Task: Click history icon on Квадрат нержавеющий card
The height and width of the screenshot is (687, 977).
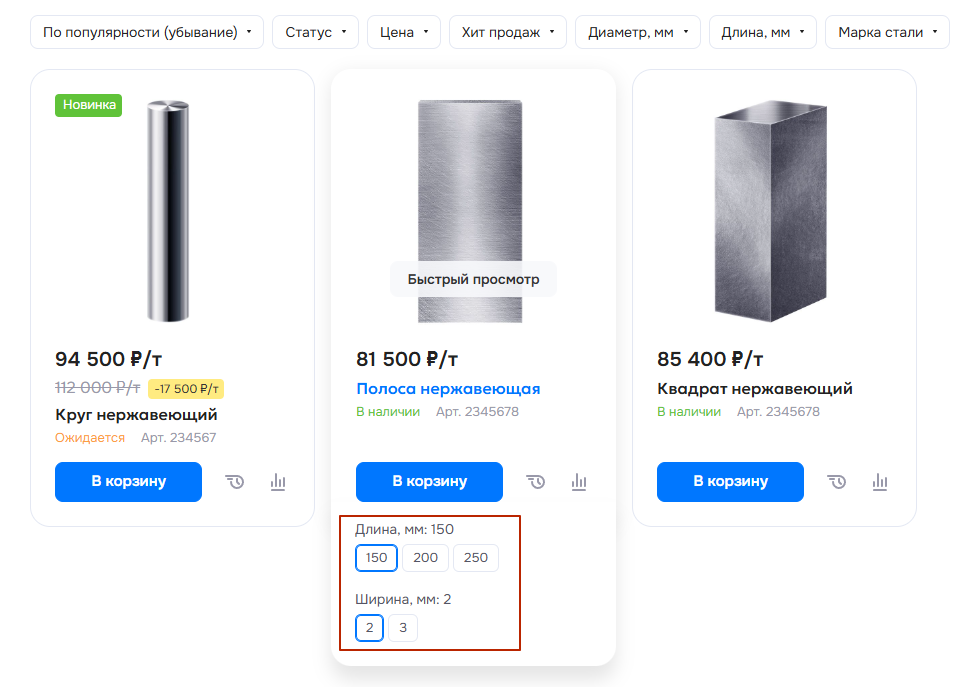Action: (x=837, y=481)
